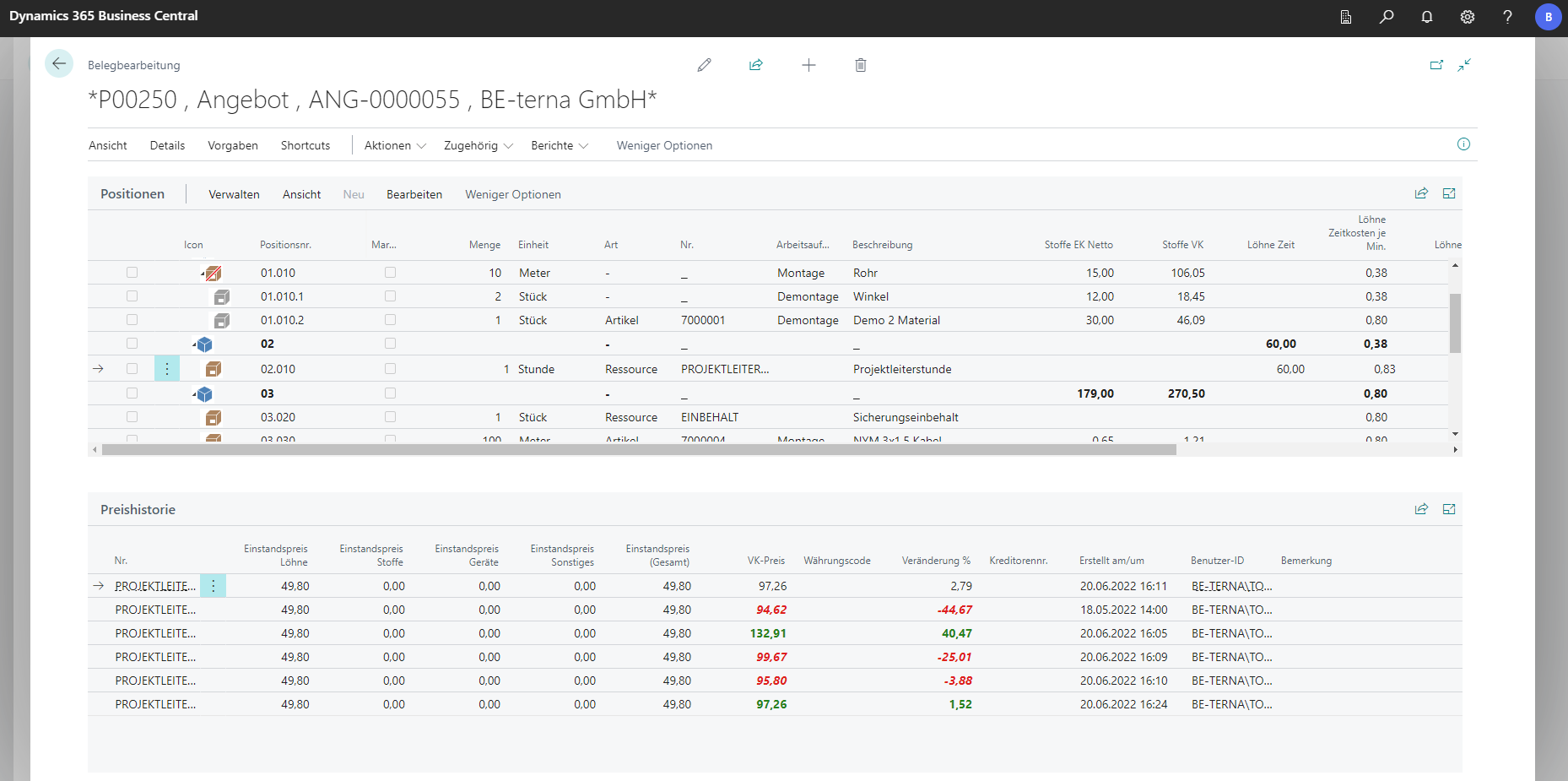Open the Aktionen dropdown menu
This screenshot has width=1568, height=781.
395,145
